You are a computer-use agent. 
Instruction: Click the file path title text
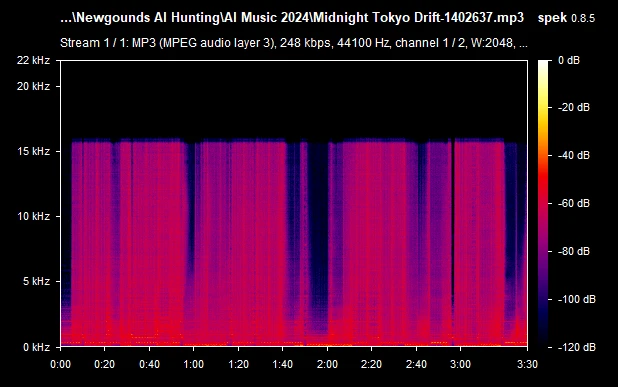(x=292, y=18)
